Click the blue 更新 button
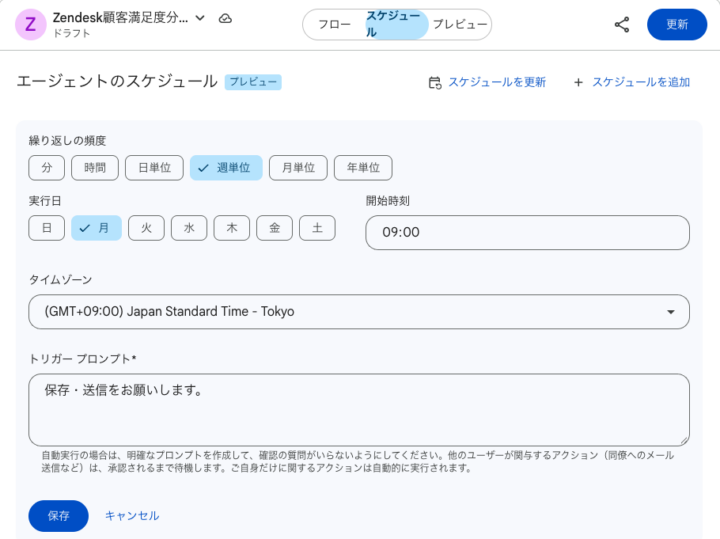The image size is (720, 539). coord(677,24)
